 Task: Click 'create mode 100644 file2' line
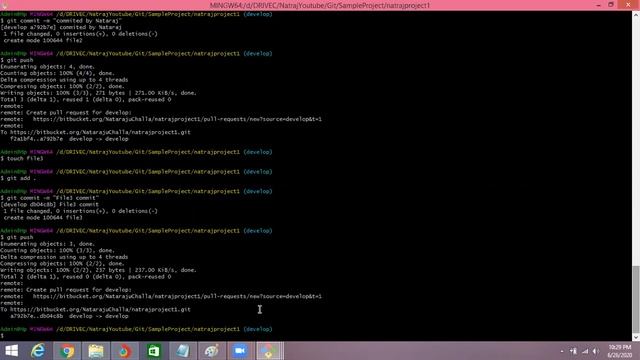(x=43, y=40)
